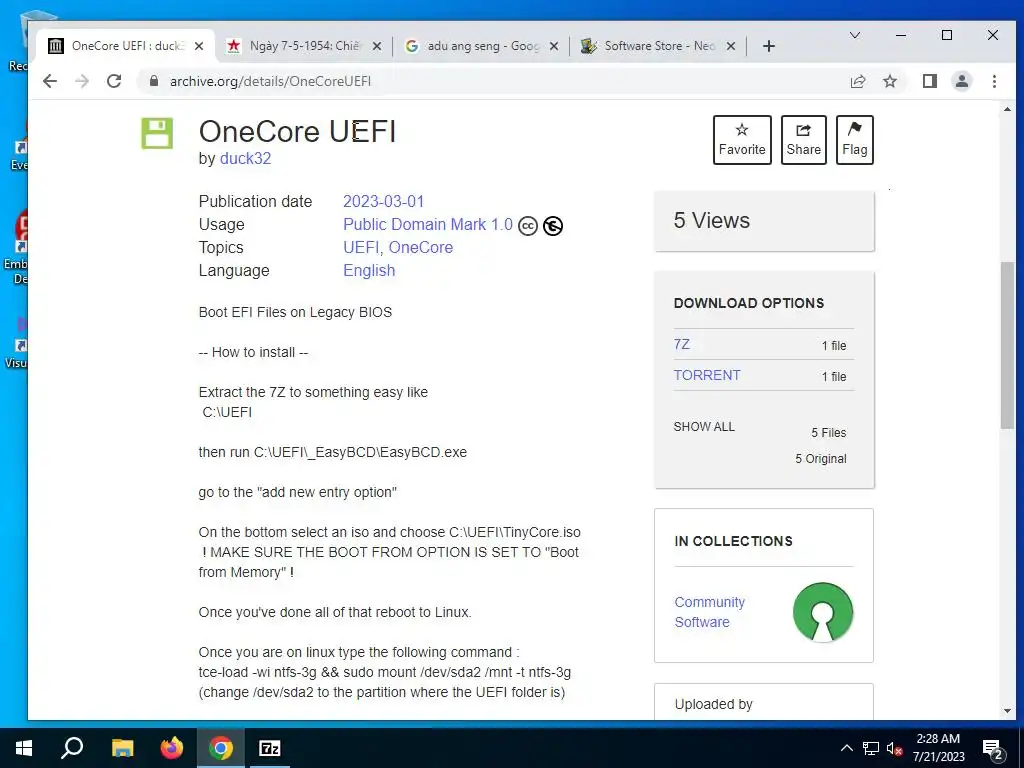This screenshot has width=1024, height=768.
Task: Click the public domain mark icon
Action: click(552, 226)
